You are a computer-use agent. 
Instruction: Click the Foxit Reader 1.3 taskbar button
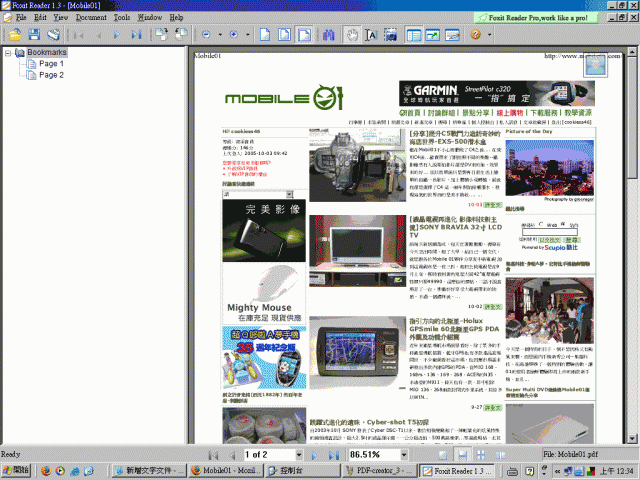click(x=457, y=471)
